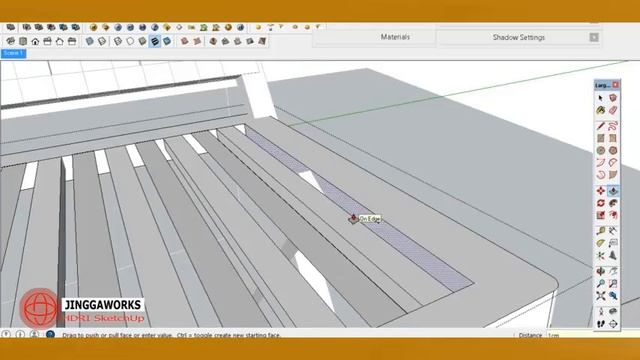Activate the Circle tool

(600, 151)
